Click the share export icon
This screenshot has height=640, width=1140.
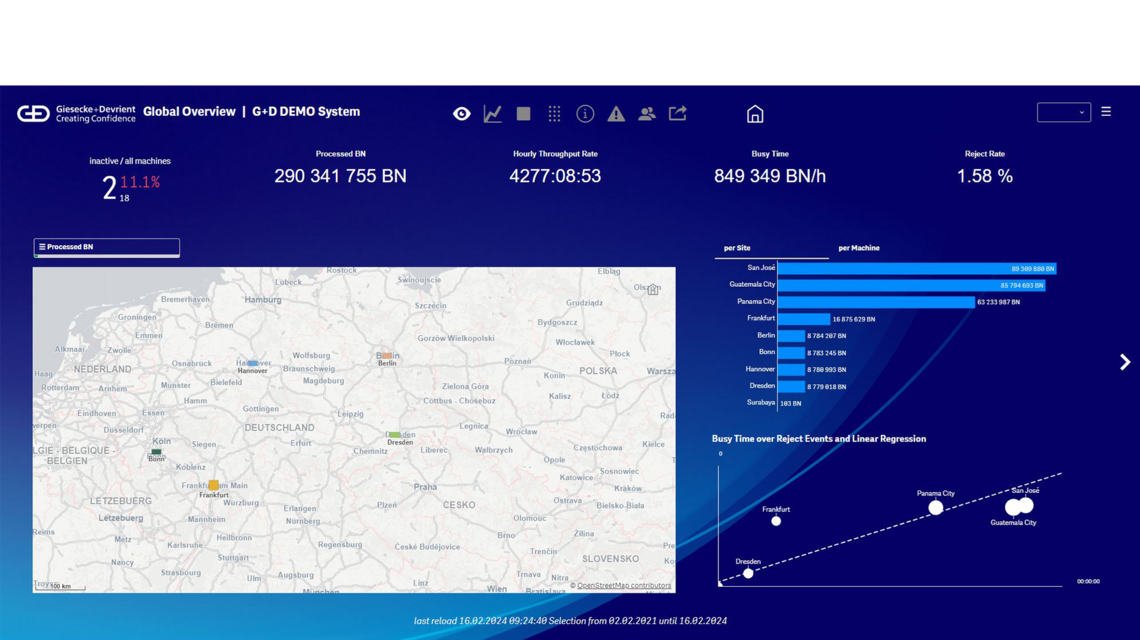tap(678, 113)
